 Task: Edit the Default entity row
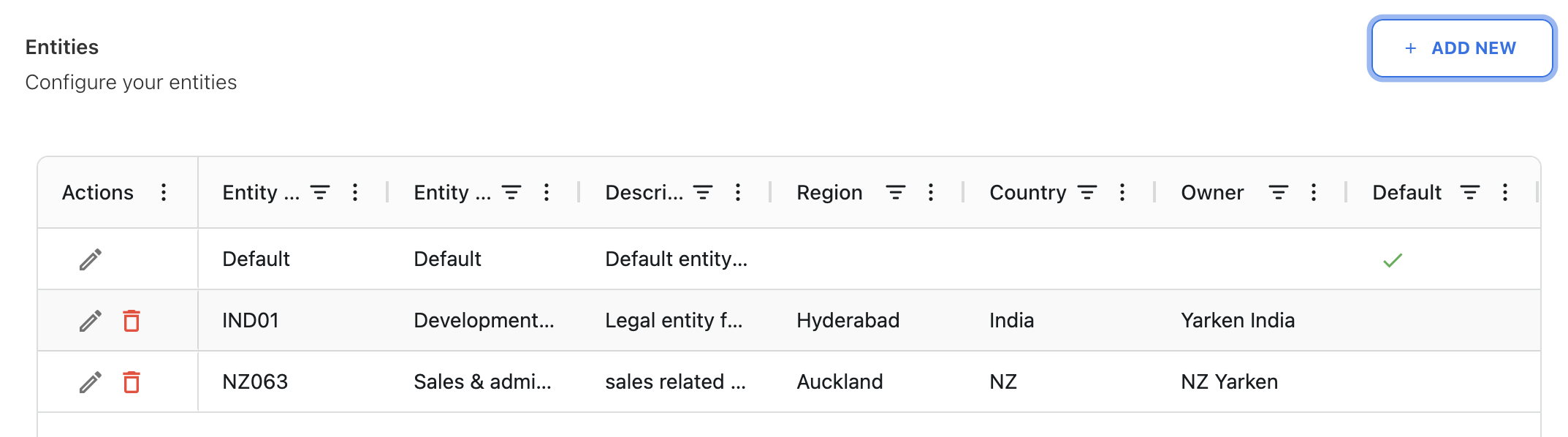click(91, 259)
